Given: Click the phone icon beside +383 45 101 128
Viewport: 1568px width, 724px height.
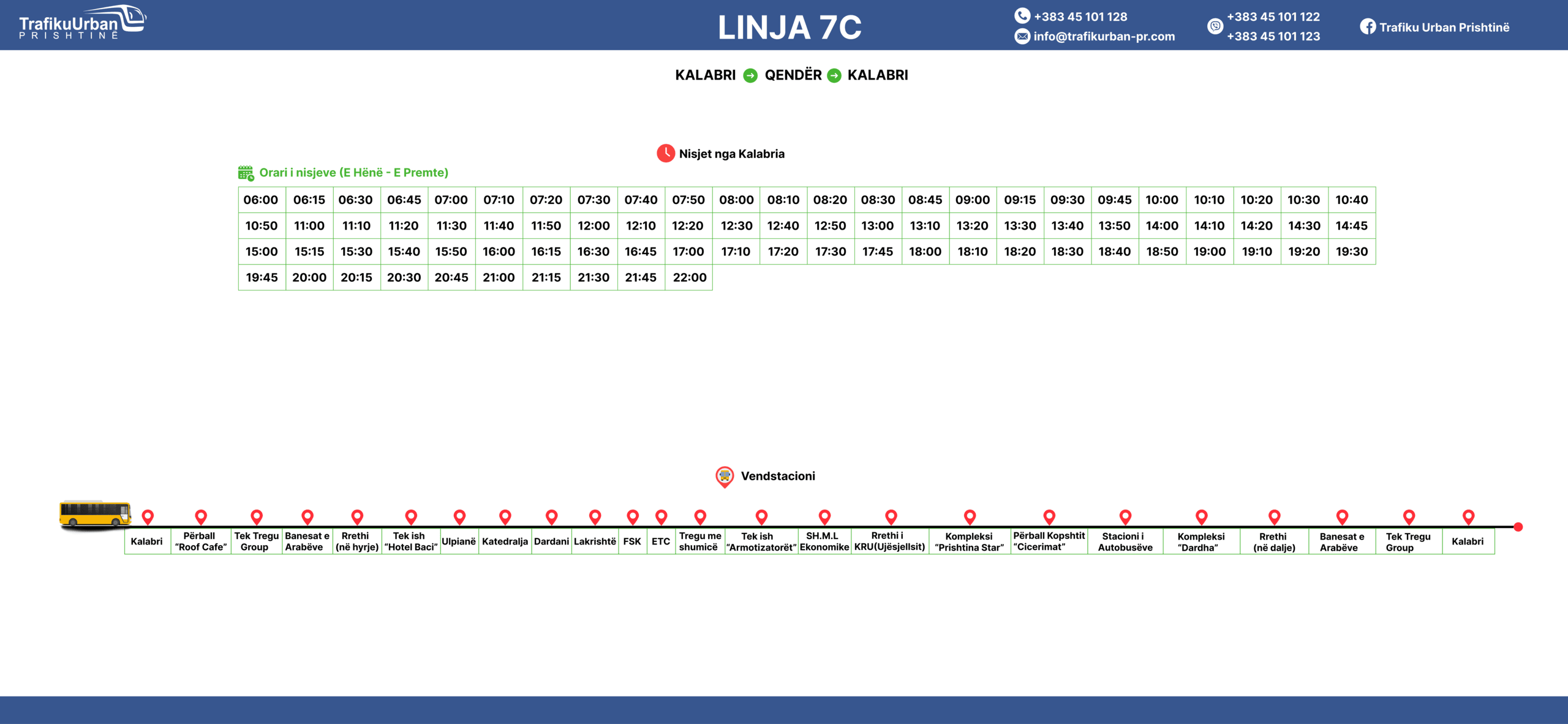Looking at the screenshot, I should (1022, 16).
